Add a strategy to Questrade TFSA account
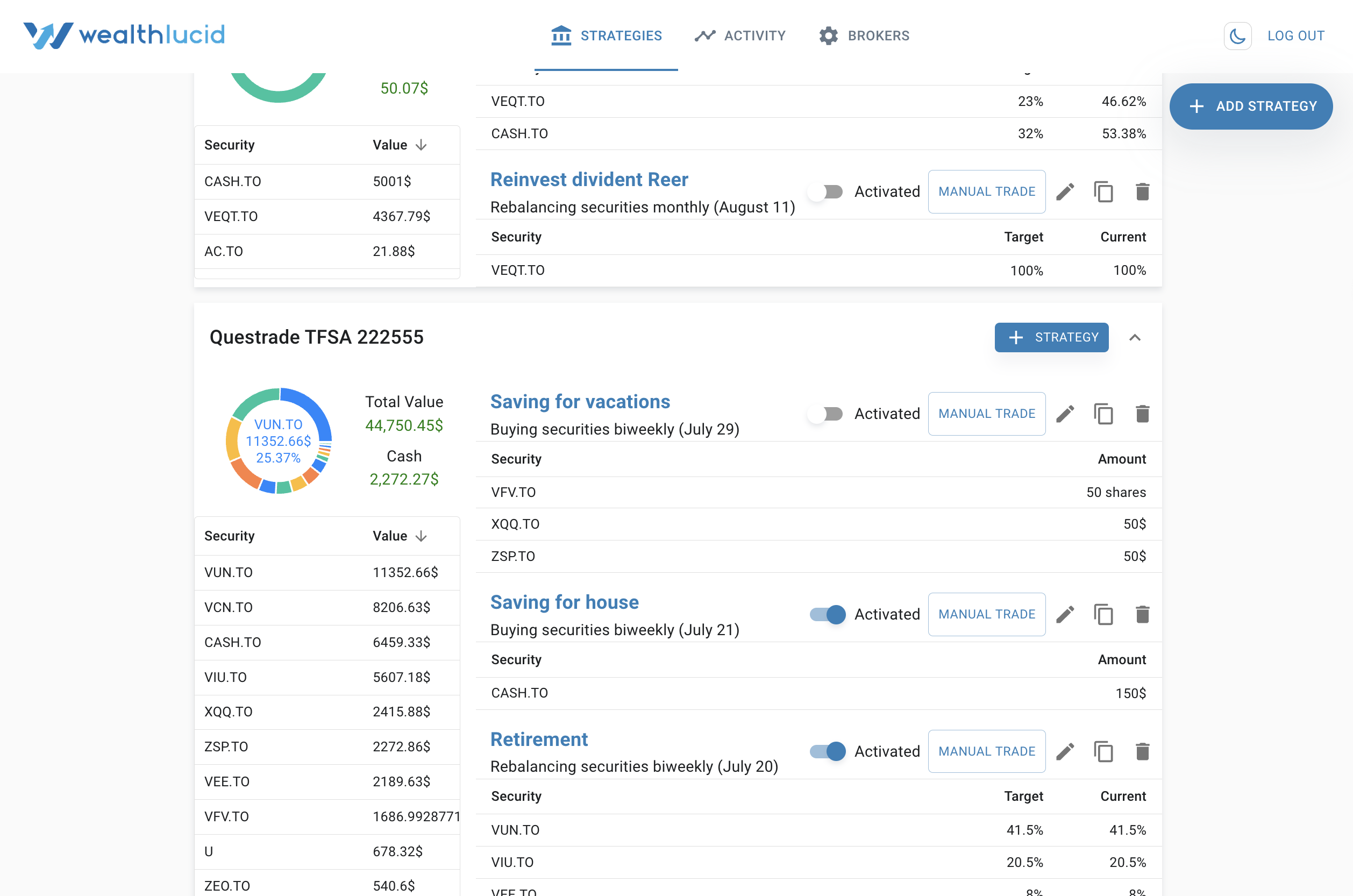The width and height of the screenshot is (1353, 896). coord(1051,338)
